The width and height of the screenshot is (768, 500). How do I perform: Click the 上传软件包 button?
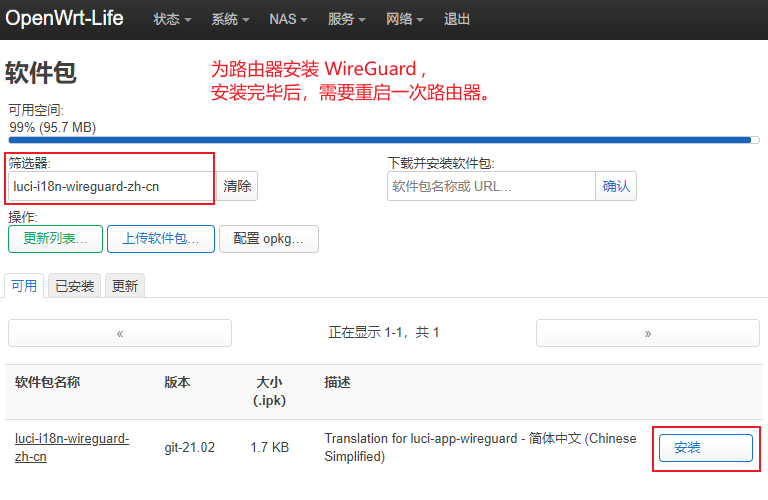(161, 239)
